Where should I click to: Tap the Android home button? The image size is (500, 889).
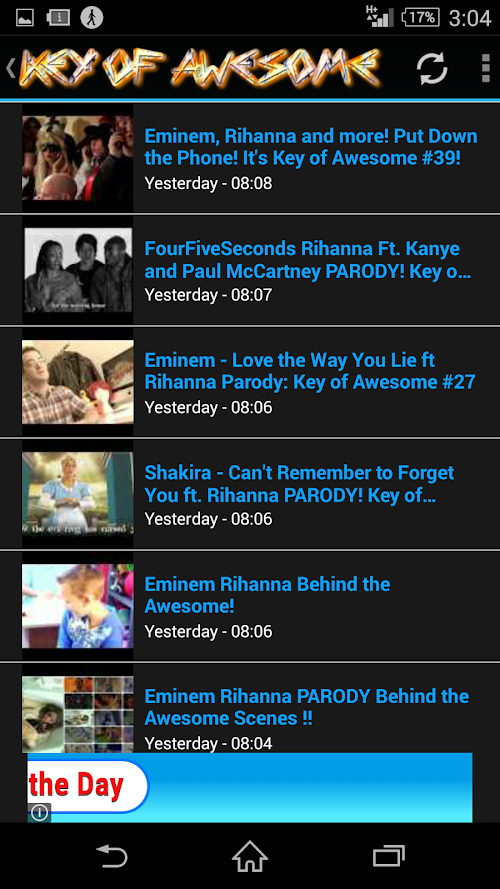pyautogui.click(x=250, y=856)
